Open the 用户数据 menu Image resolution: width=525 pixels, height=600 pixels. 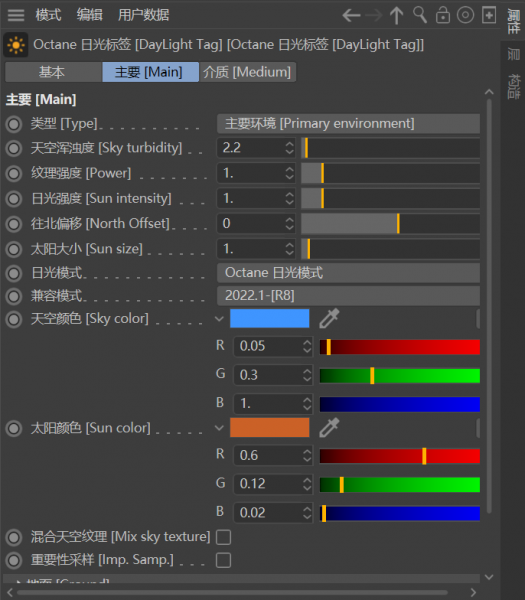(x=143, y=15)
